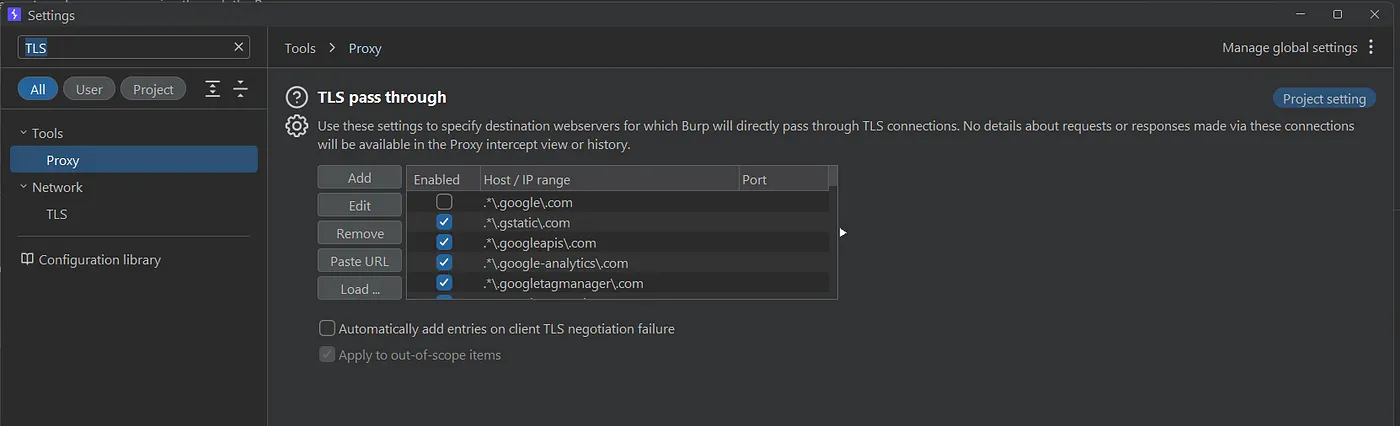
Task: Open TLS pass through gear options
Action: (x=296, y=126)
